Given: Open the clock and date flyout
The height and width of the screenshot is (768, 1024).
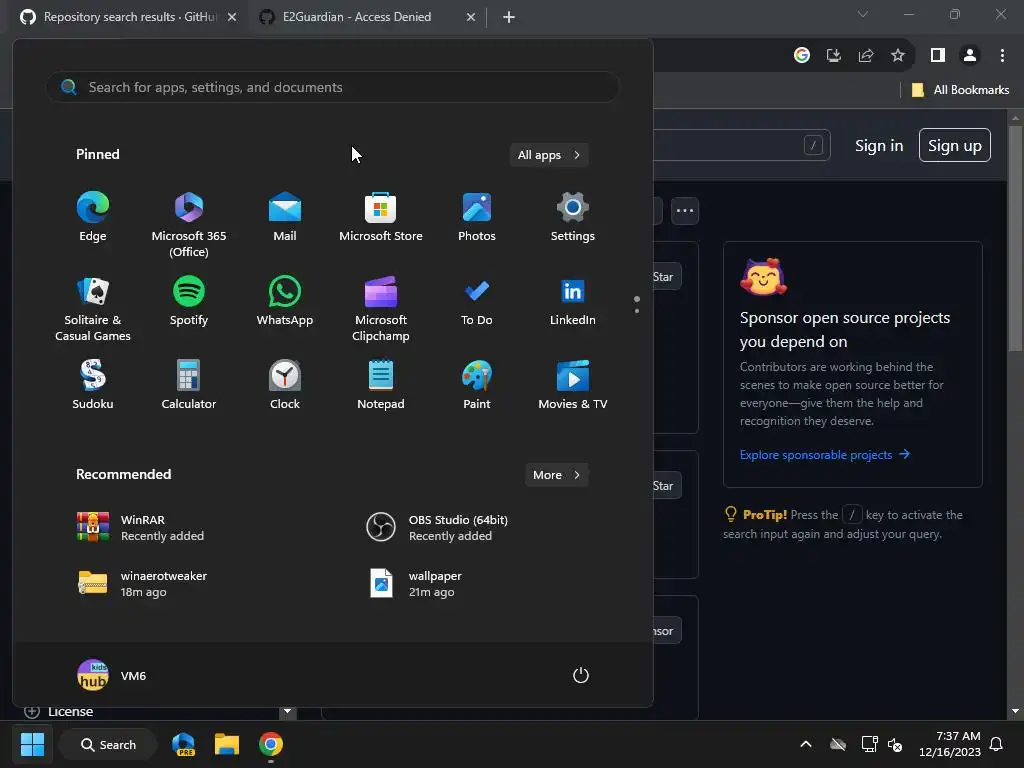Looking at the screenshot, I should point(950,744).
